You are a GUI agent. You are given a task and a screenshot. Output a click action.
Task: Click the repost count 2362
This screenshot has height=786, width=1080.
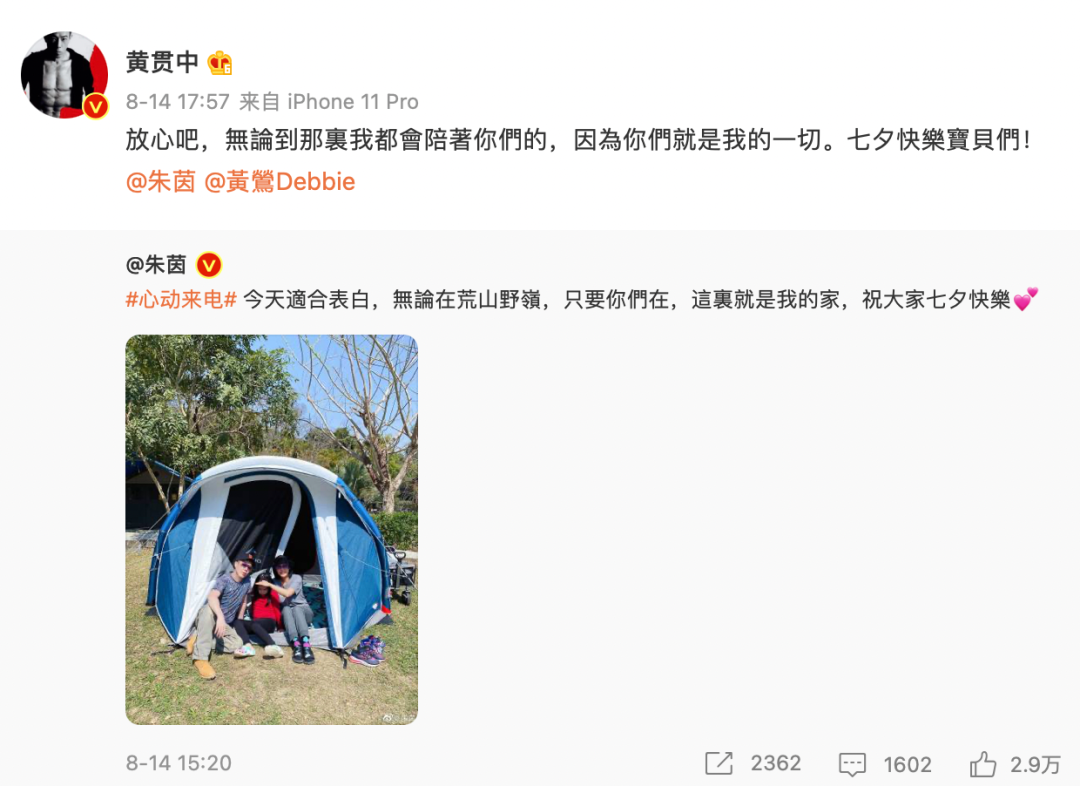point(776,763)
